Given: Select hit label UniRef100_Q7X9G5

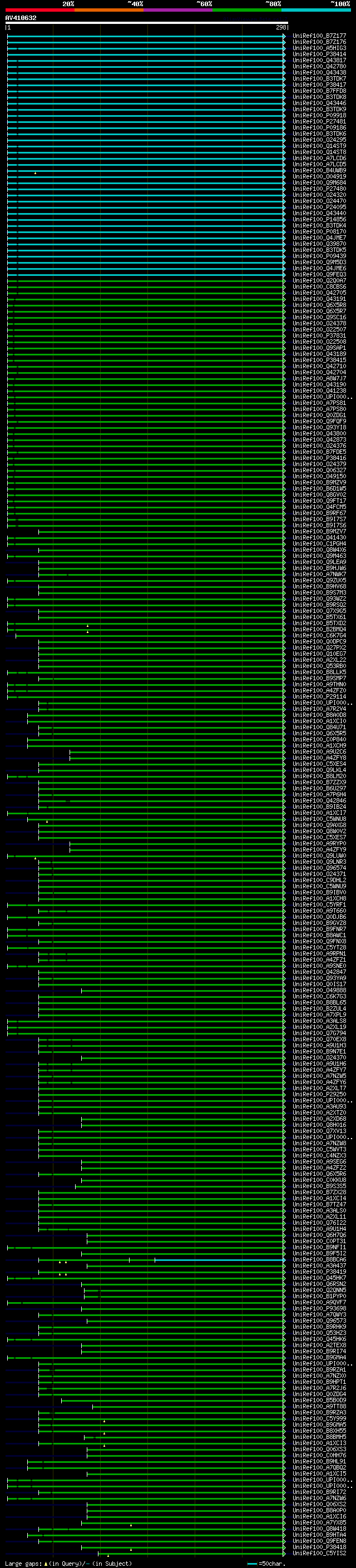Looking at the screenshot, I should [x=319, y=611].
